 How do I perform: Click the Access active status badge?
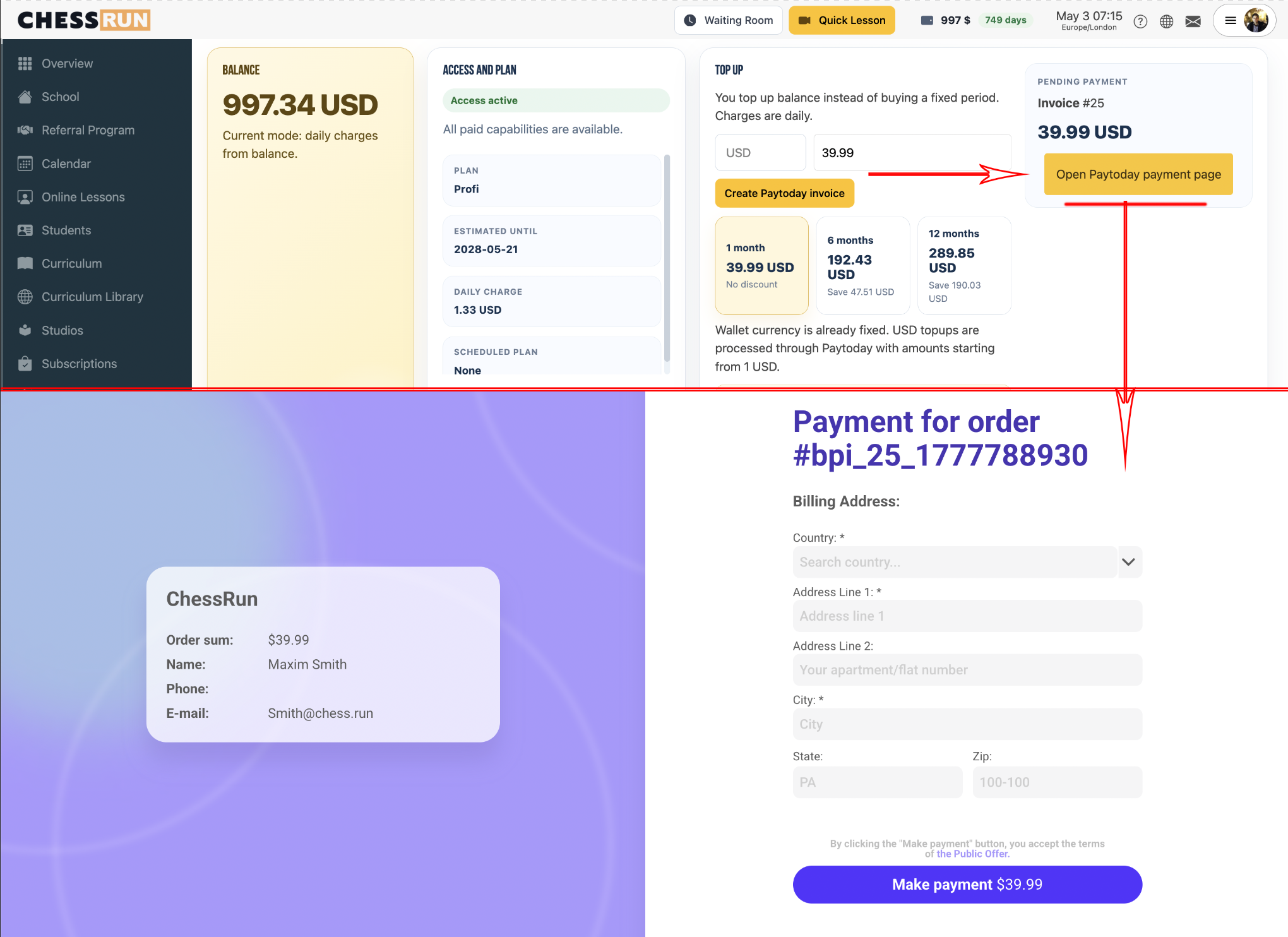tap(556, 100)
